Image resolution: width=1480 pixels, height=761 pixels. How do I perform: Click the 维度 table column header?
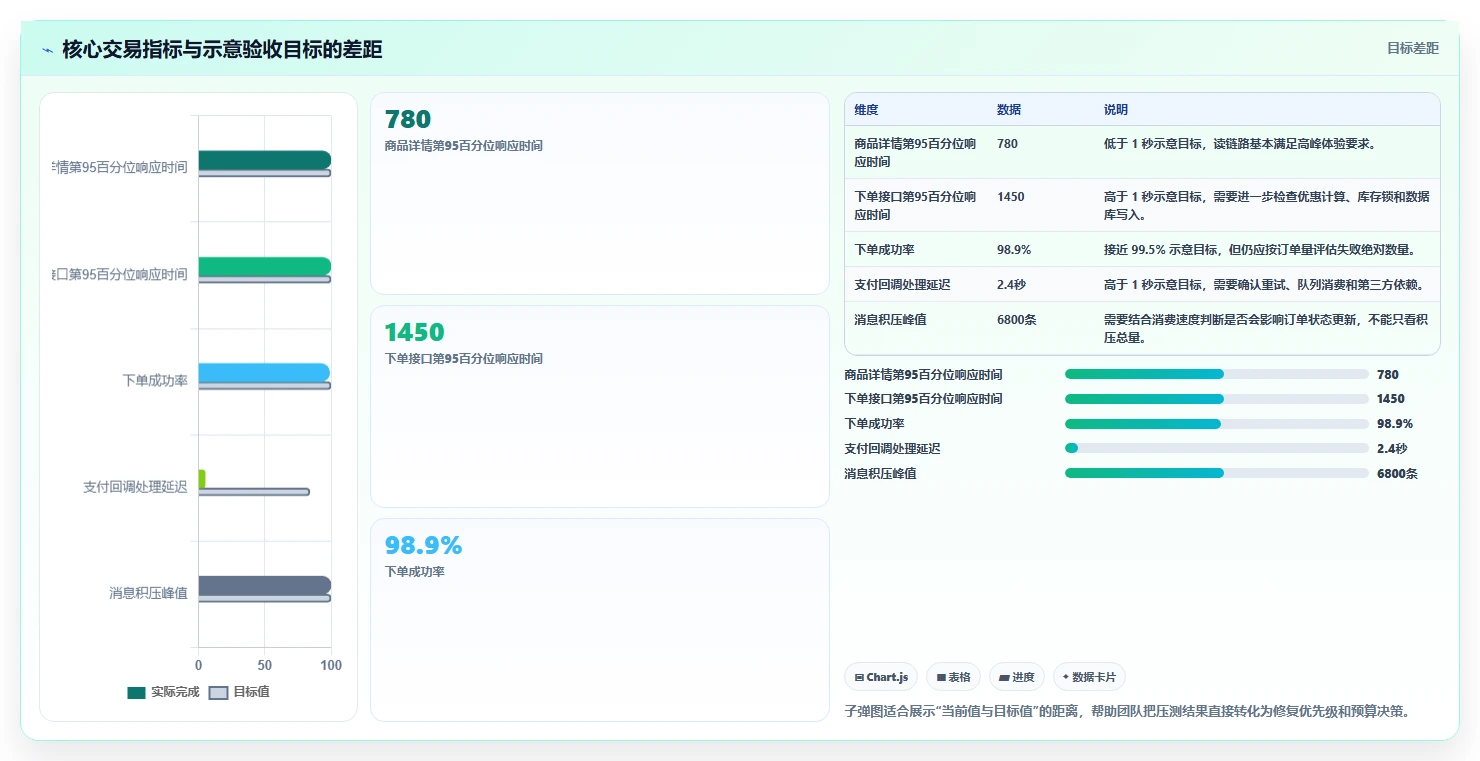[866, 110]
